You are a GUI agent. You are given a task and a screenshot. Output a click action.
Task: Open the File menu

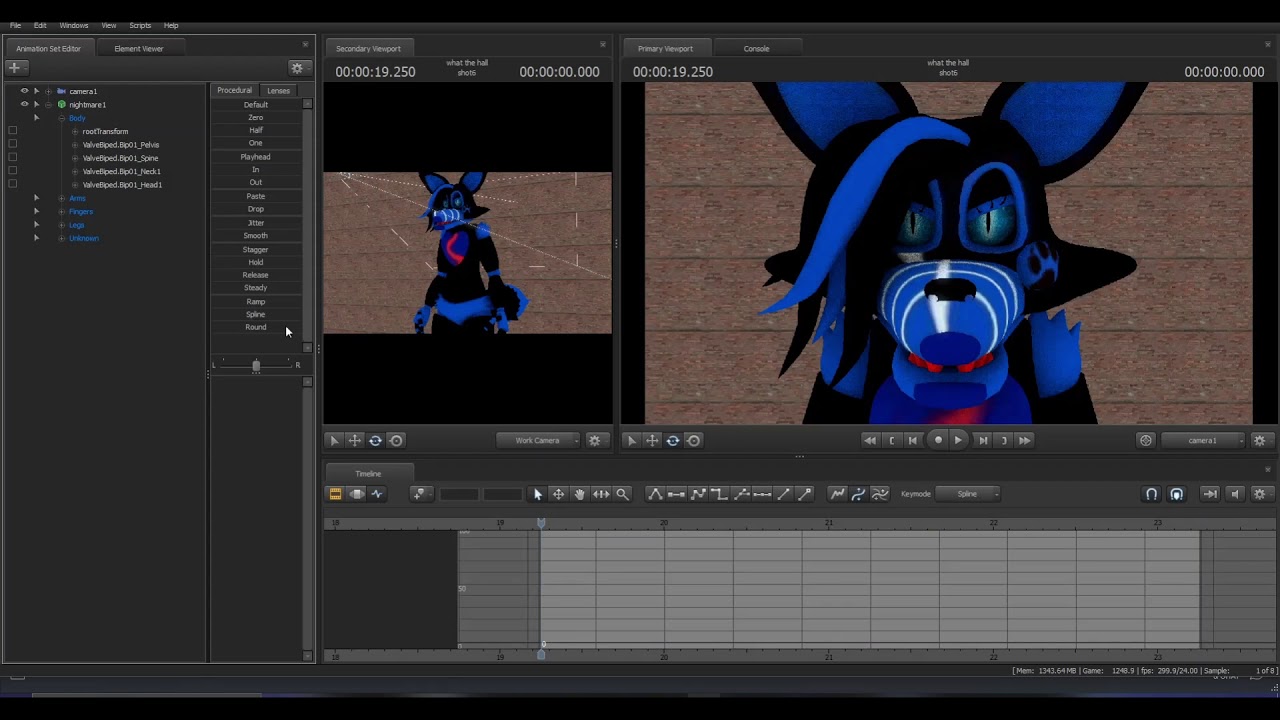(15, 25)
